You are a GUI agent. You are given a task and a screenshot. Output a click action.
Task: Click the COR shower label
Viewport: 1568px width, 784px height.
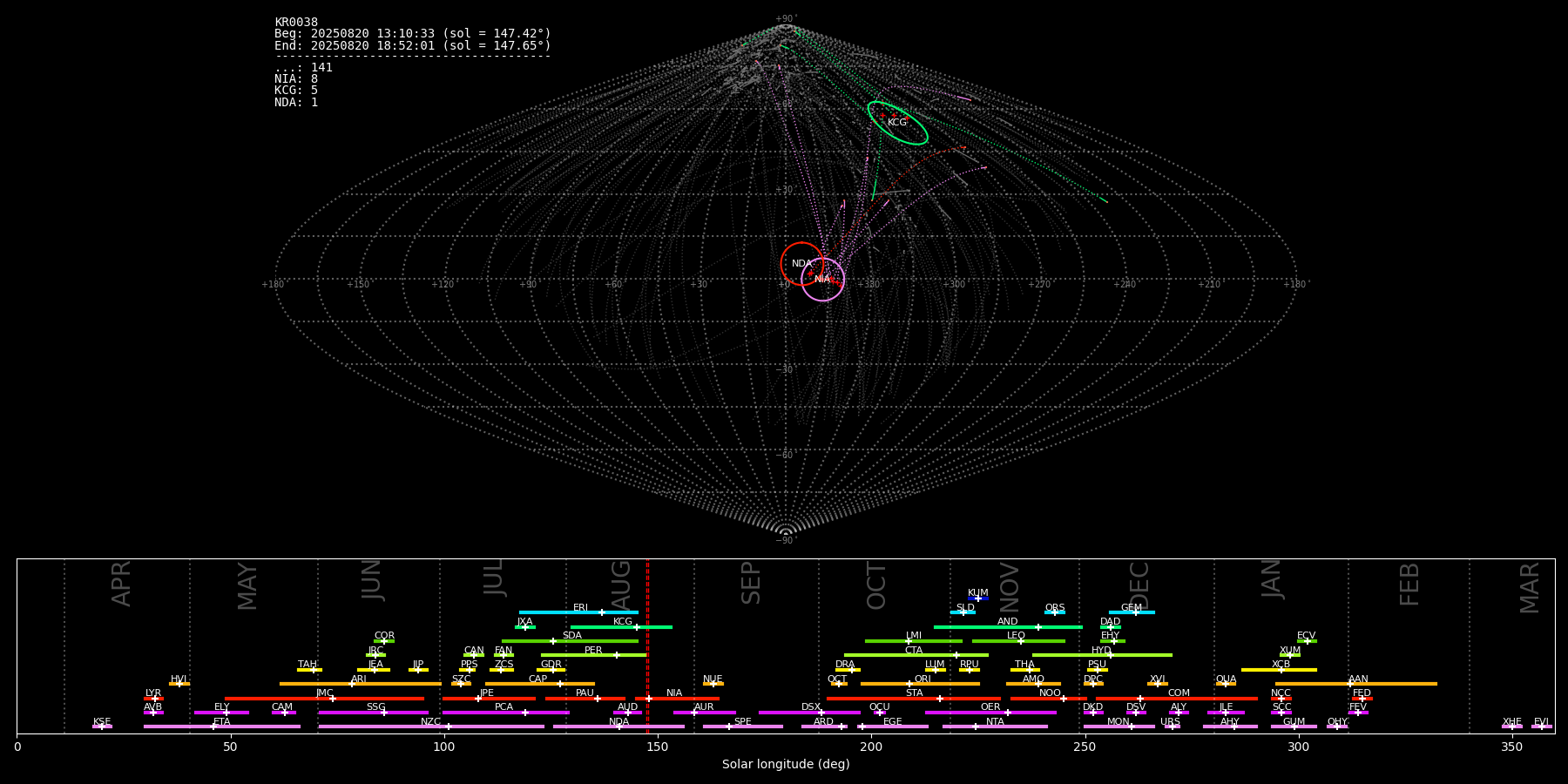[x=384, y=636]
